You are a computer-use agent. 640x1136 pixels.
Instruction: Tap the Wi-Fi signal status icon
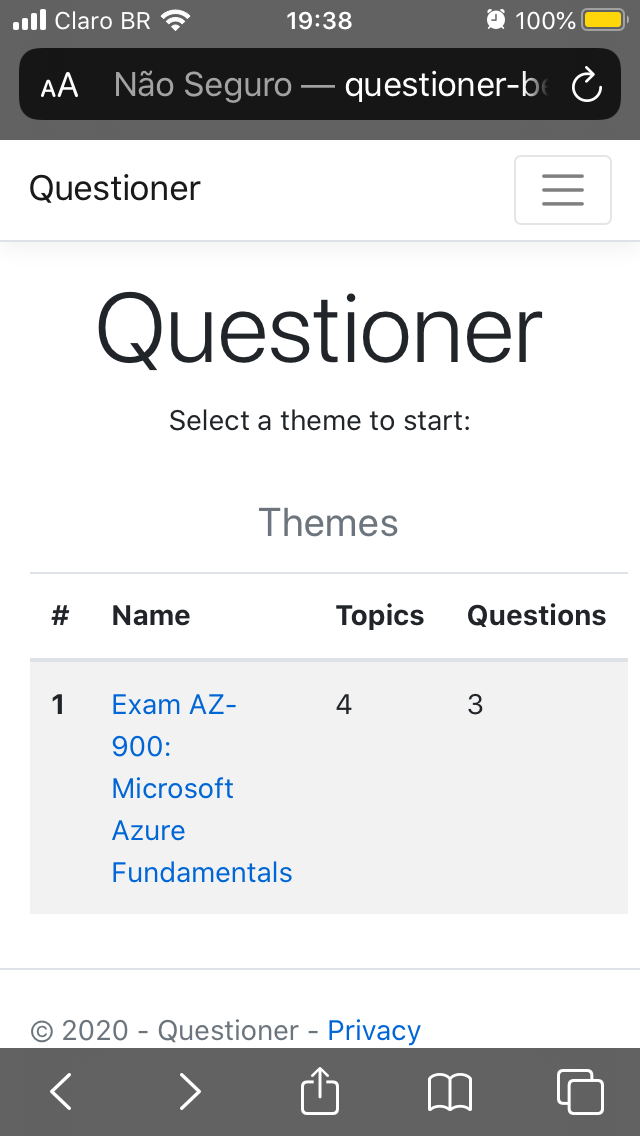tap(176, 20)
